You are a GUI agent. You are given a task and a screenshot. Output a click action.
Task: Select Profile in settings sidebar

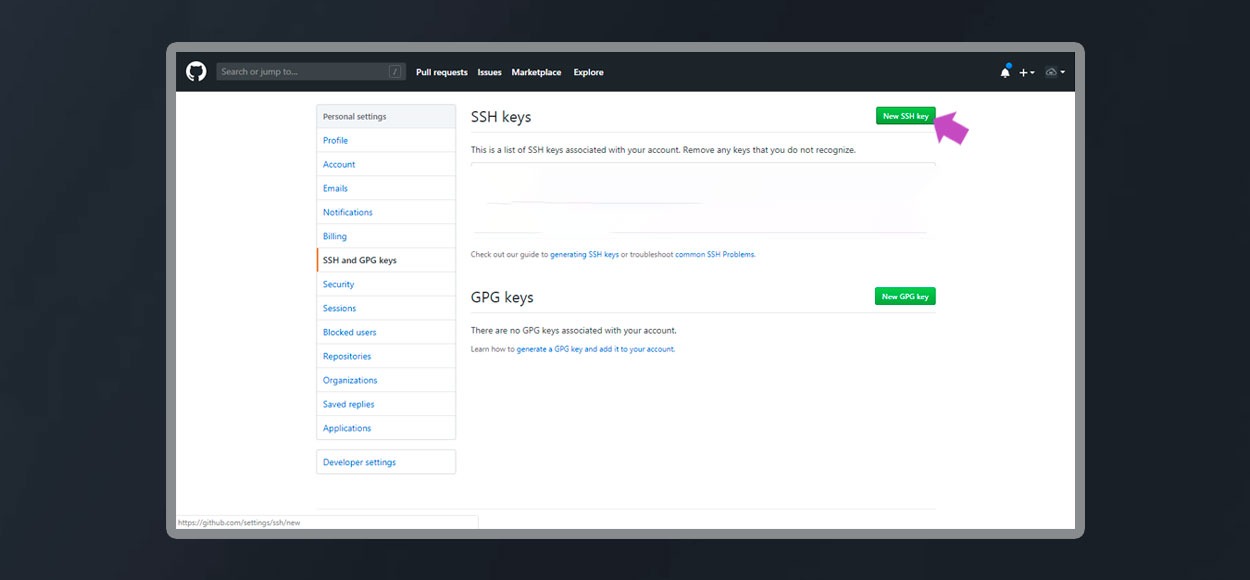386,140
